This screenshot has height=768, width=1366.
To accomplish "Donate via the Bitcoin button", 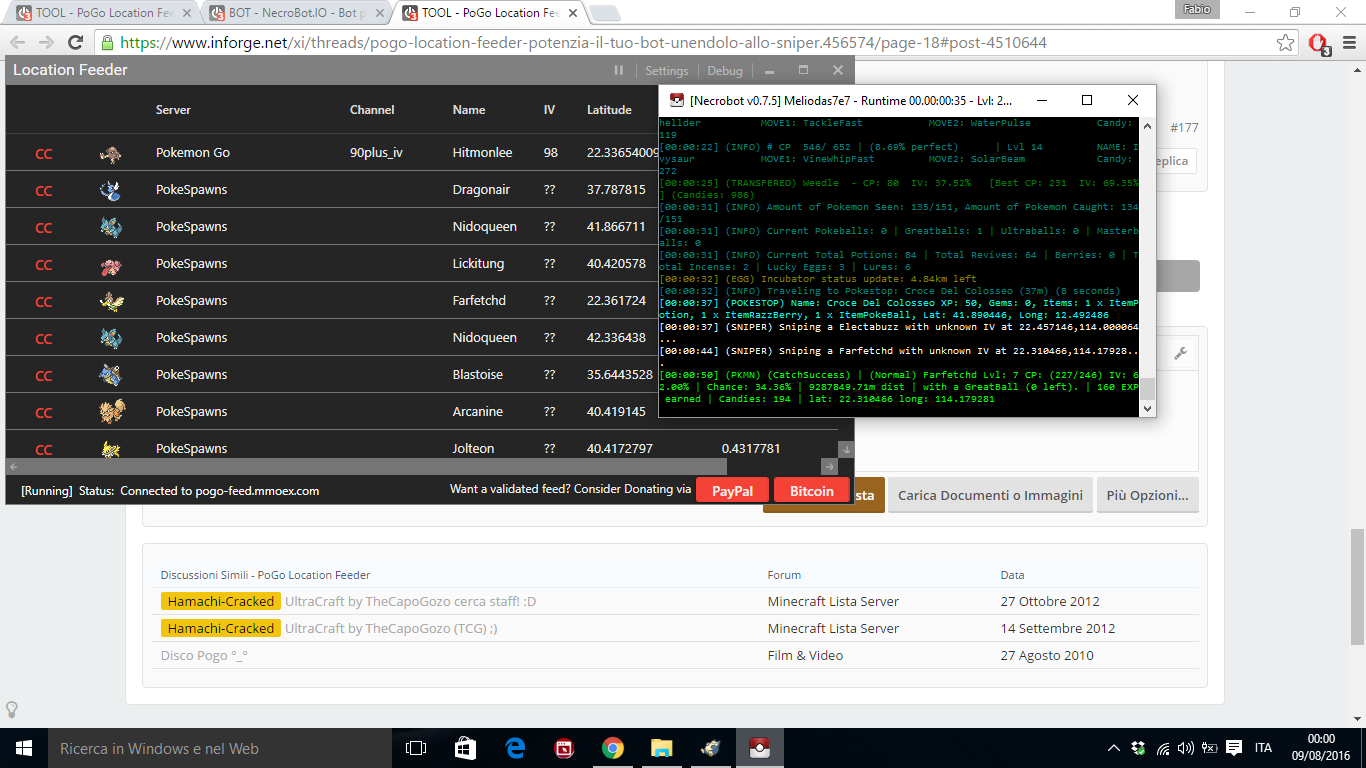I will (x=811, y=491).
